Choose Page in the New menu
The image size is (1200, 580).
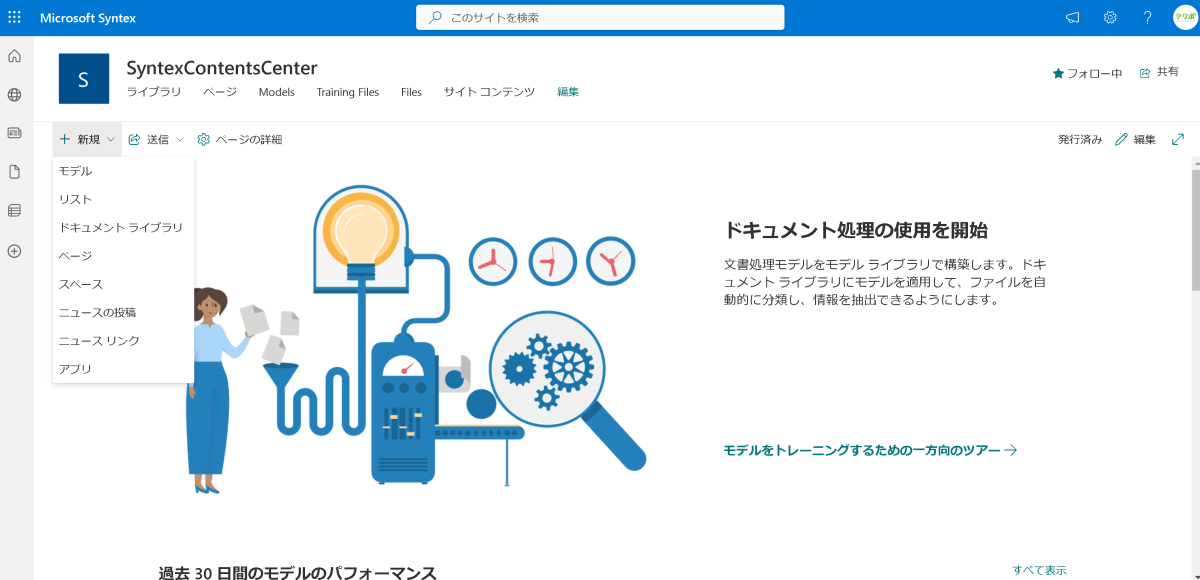(123, 256)
